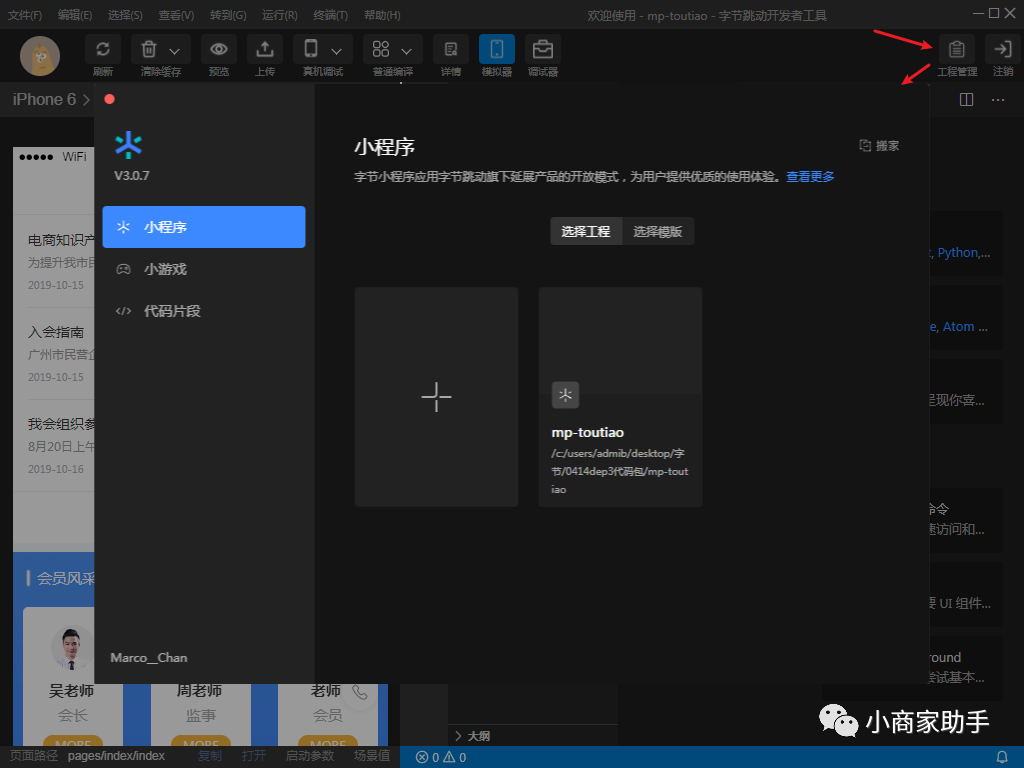Click the 真机调试 phone icon
This screenshot has height=768, width=1024.
point(312,50)
